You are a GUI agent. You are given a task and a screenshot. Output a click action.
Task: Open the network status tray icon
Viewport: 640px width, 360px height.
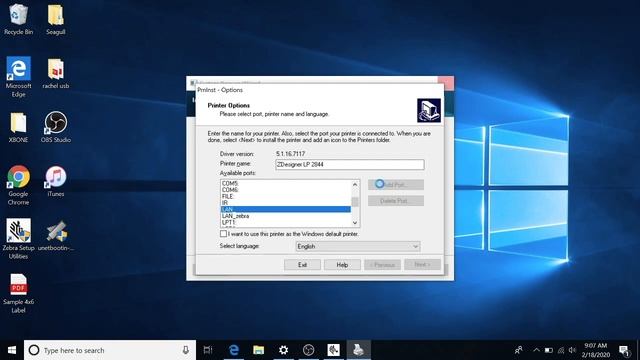[x=561, y=350]
